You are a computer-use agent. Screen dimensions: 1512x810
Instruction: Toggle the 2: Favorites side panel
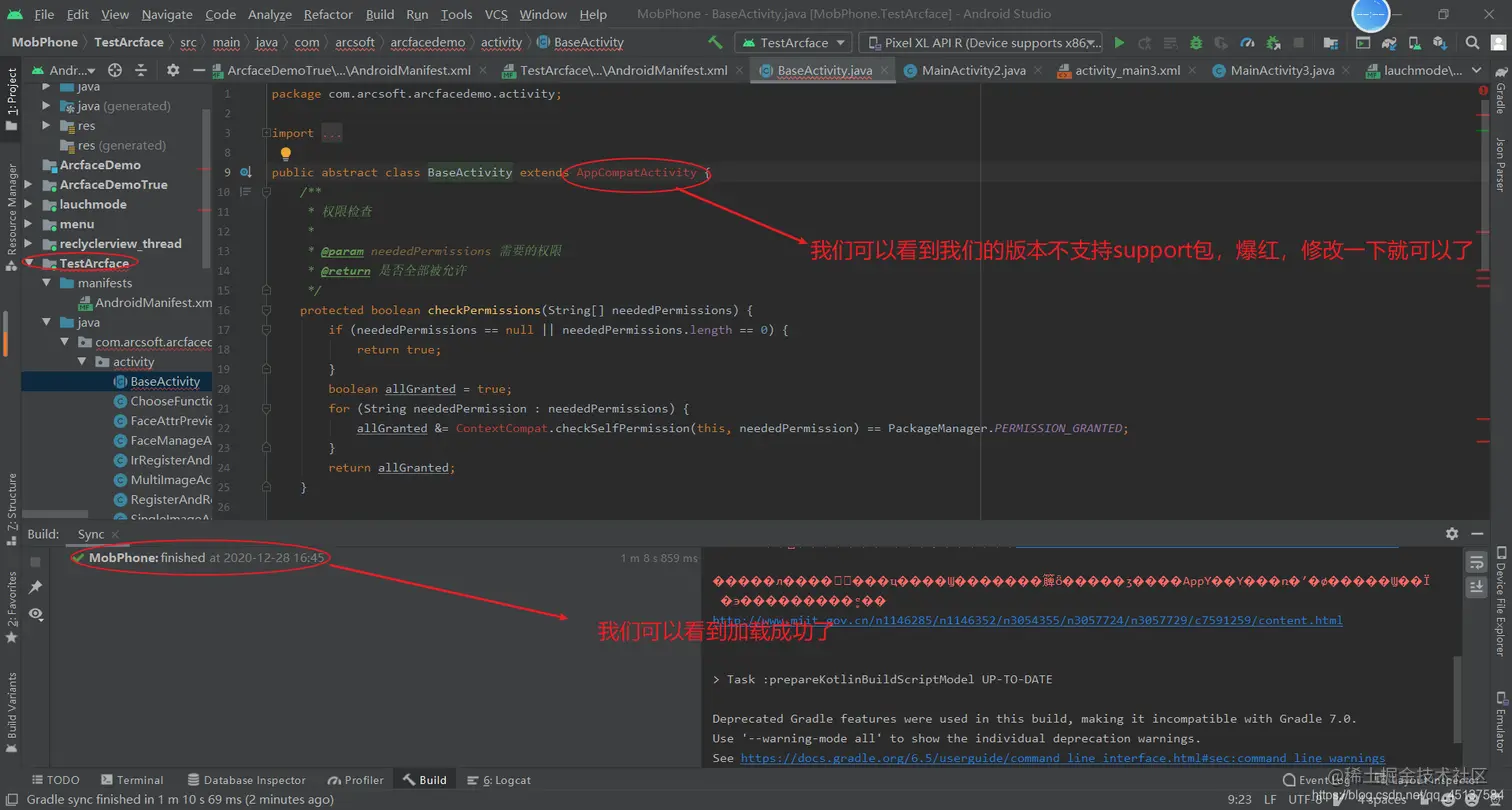12,608
